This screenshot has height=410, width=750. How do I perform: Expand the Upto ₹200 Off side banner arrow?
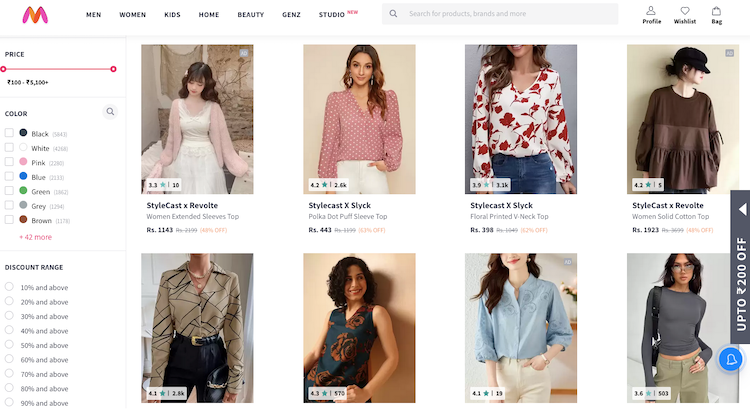click(742, 209)
